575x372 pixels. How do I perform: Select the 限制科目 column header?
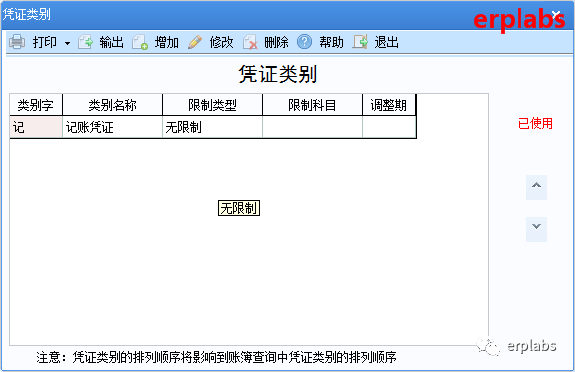tap(312, 105)
